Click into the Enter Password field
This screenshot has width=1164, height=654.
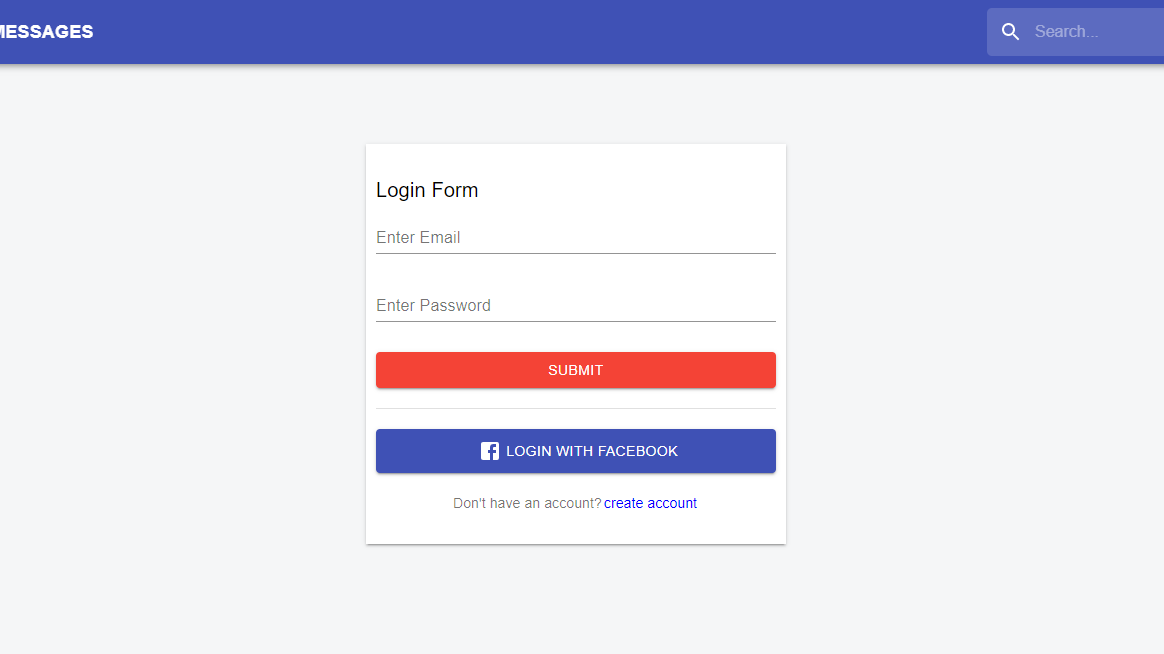[x=575, y=306]
